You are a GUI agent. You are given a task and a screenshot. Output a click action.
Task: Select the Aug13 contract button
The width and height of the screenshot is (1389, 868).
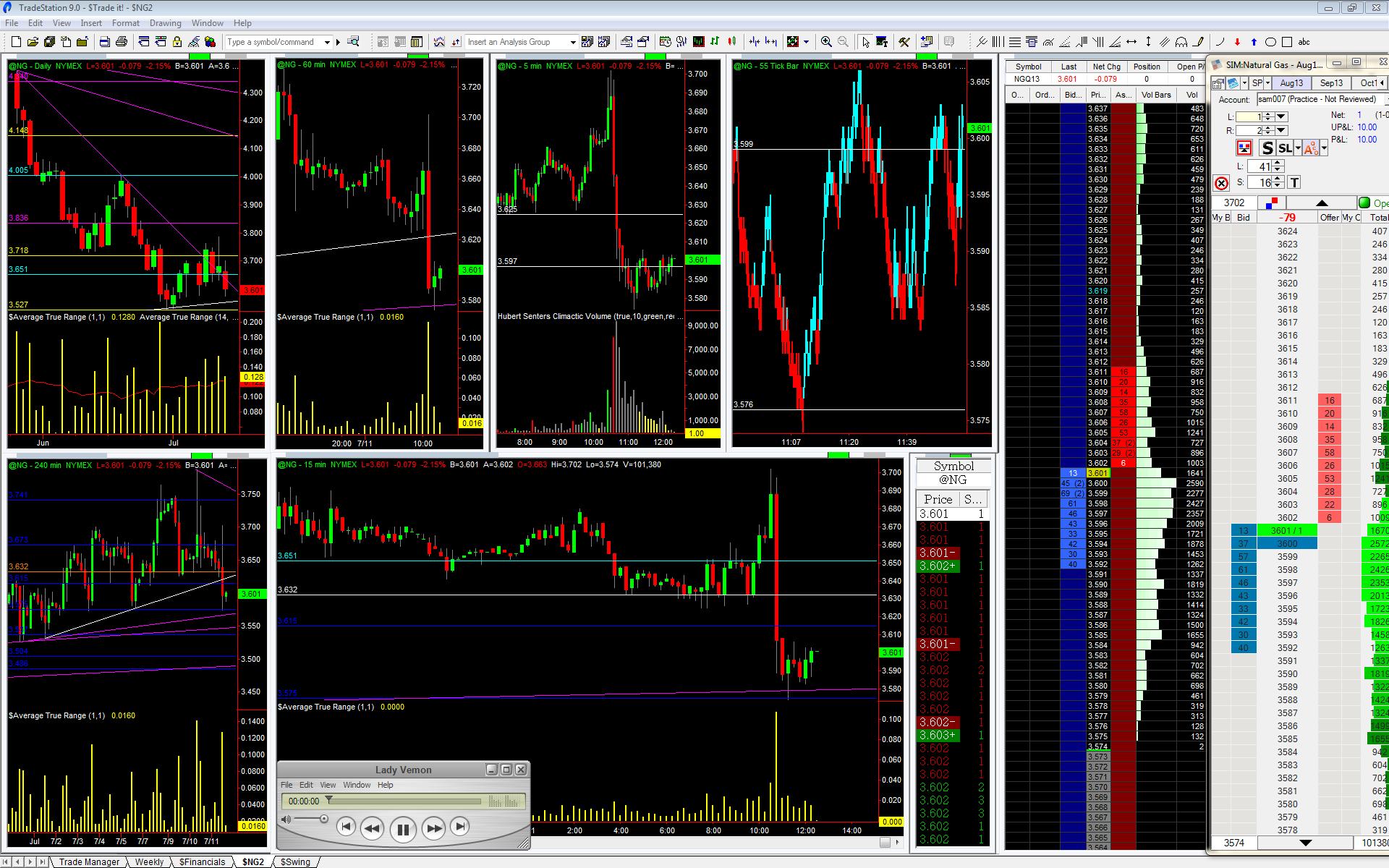(x=1291, y=83)
